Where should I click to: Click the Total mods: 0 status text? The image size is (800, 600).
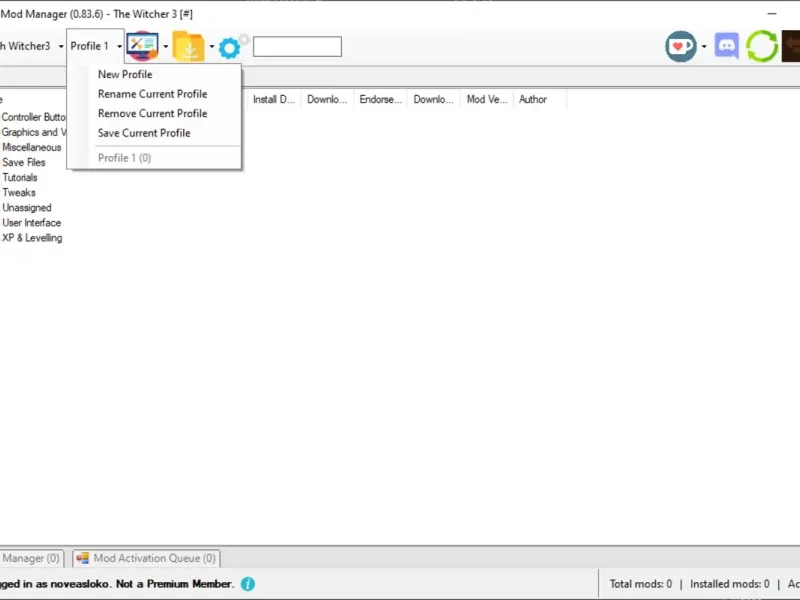641,584
